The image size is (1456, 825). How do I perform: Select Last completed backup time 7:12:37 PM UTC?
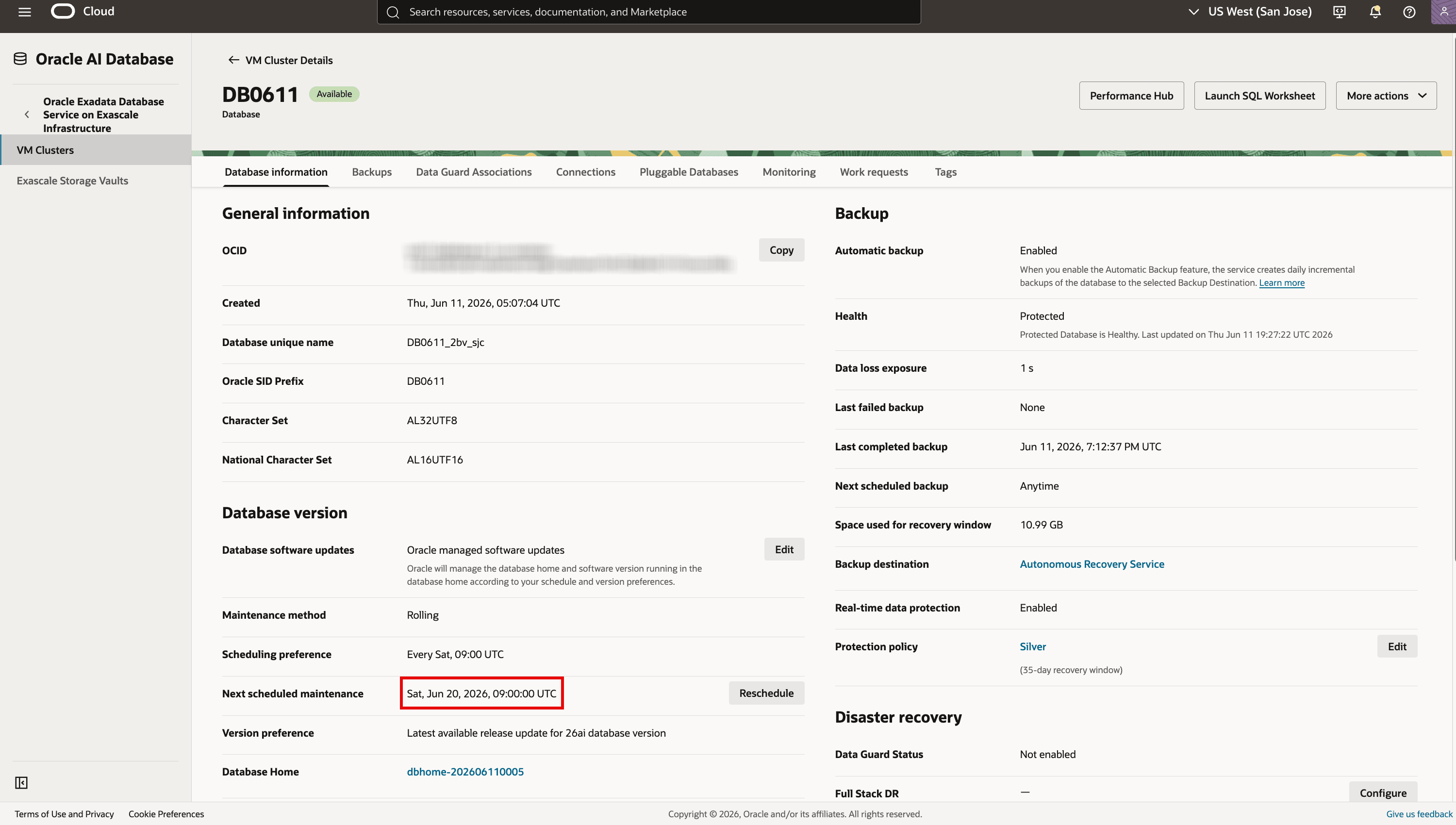(1091, 446)
